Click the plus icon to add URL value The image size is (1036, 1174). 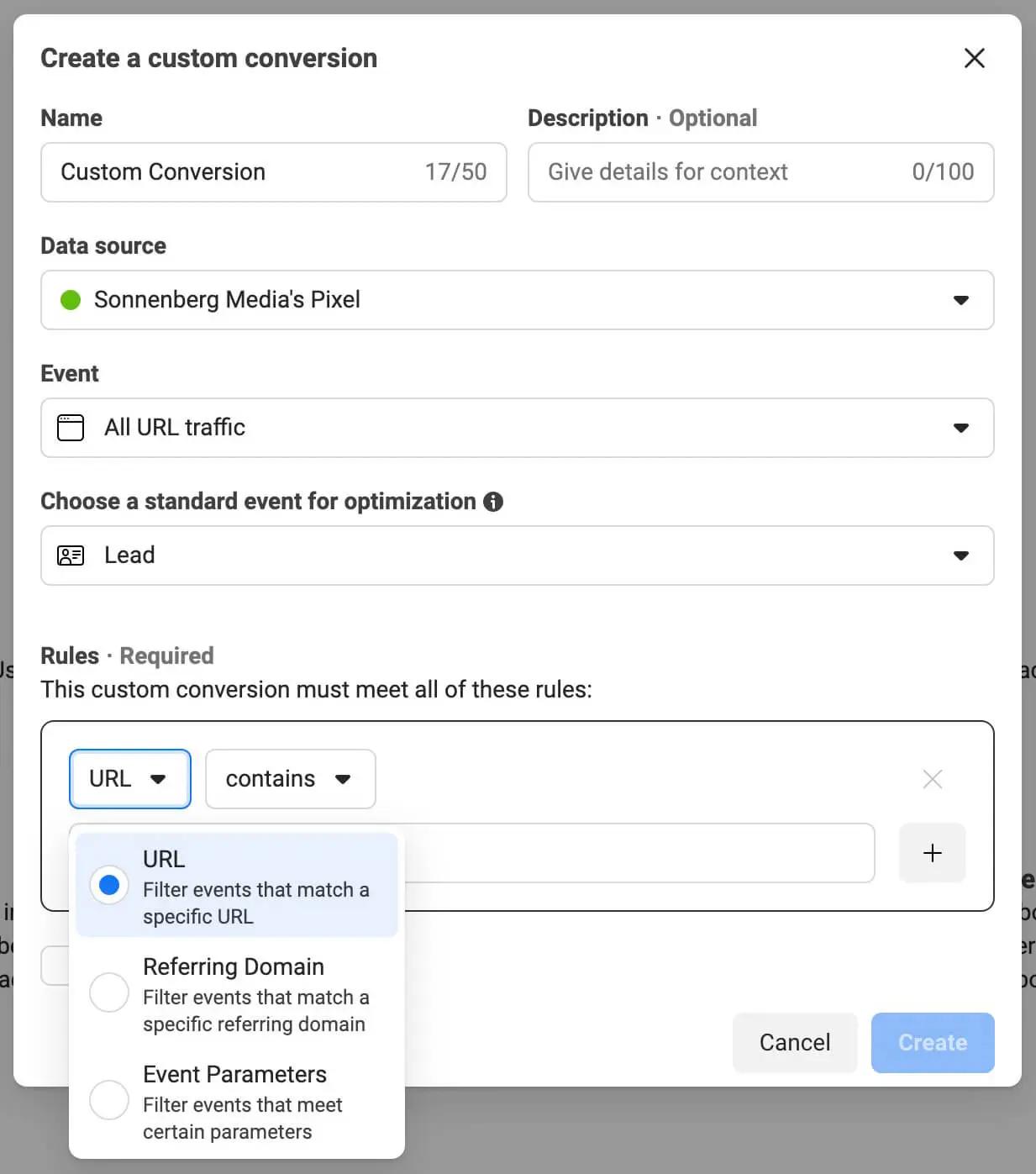point(932,853)
